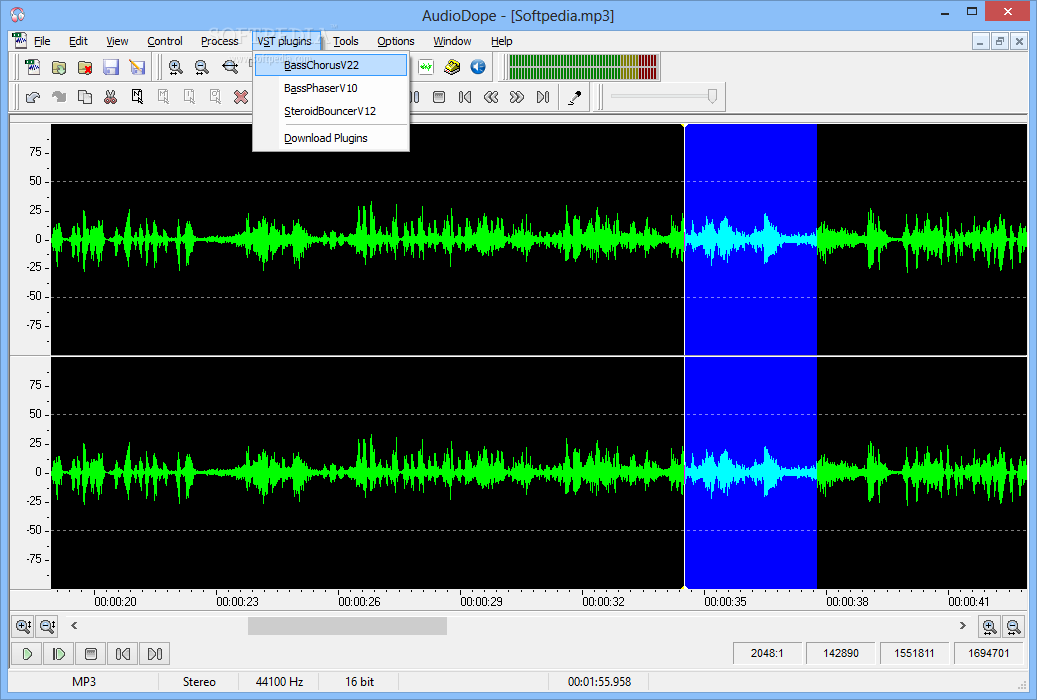
Task: Click the microphone record icon
Action: pos(575,97)
